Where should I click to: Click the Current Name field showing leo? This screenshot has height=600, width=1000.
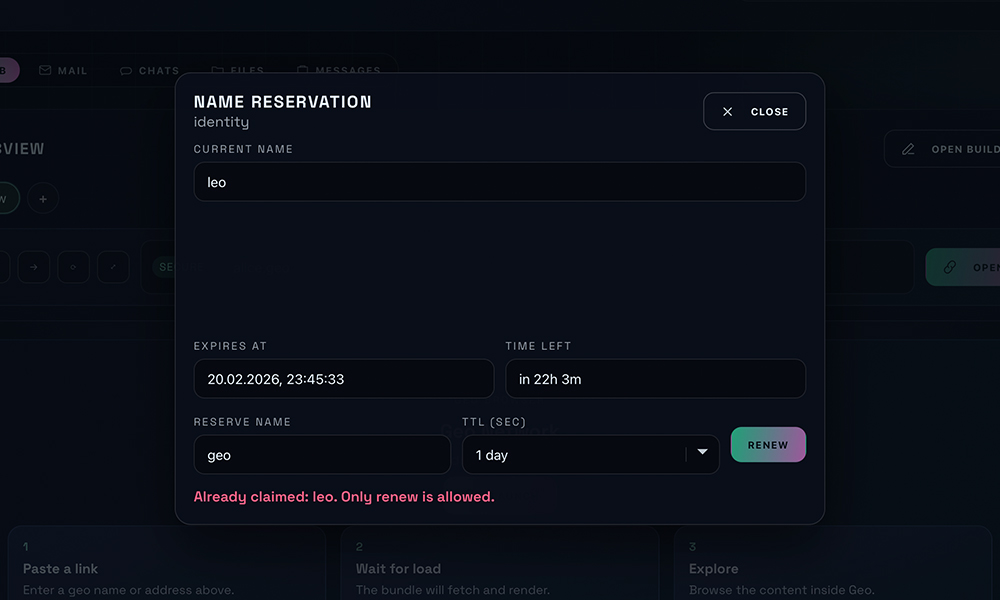499,182
